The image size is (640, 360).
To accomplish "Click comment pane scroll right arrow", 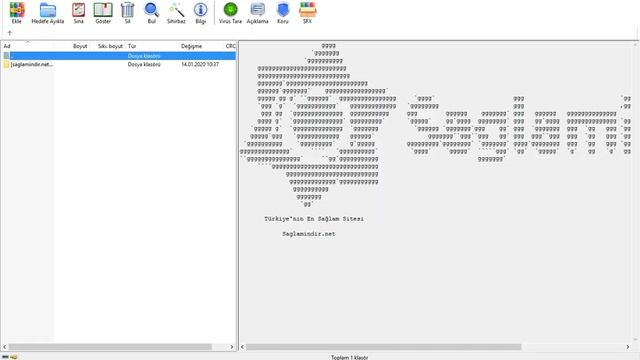I will [628, 347].
